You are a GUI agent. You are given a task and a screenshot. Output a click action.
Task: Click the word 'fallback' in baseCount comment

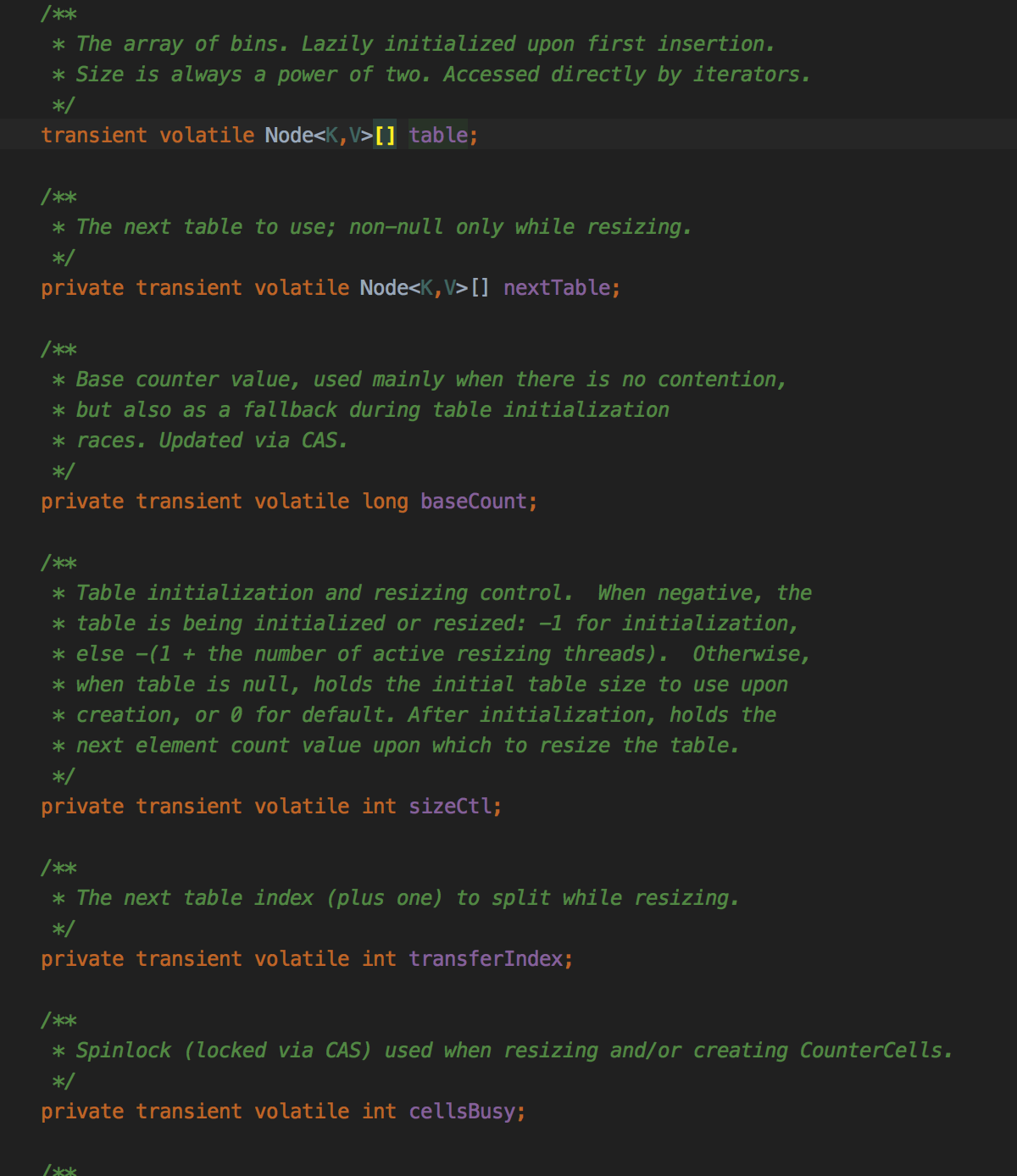[x=290, y=410]
